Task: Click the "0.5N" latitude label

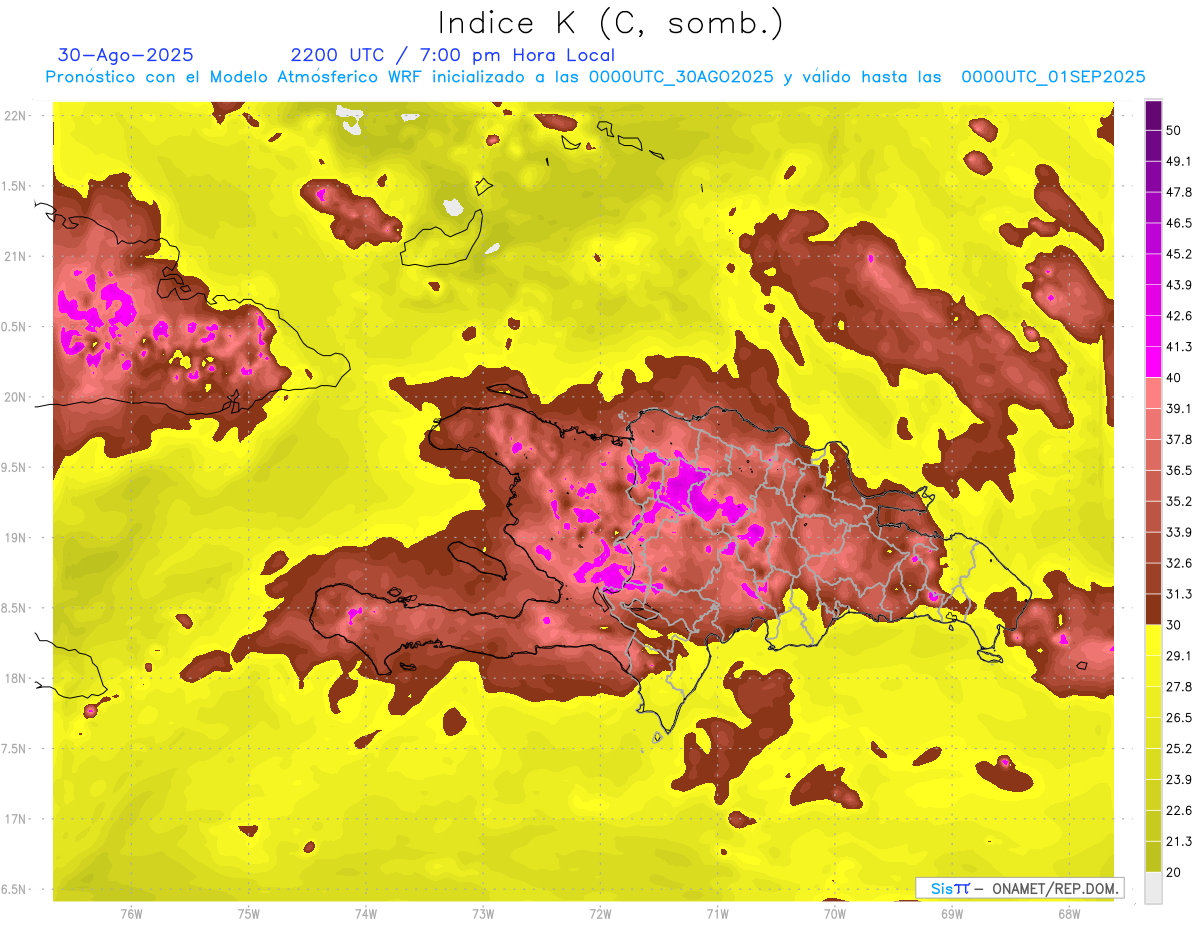Action: click(x=15, y=327)
